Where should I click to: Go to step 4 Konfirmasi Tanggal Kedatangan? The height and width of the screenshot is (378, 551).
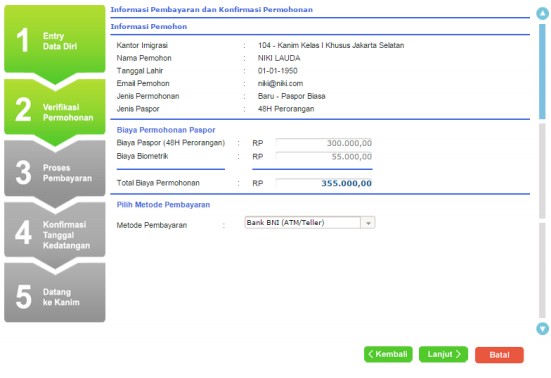coord(55,235)
